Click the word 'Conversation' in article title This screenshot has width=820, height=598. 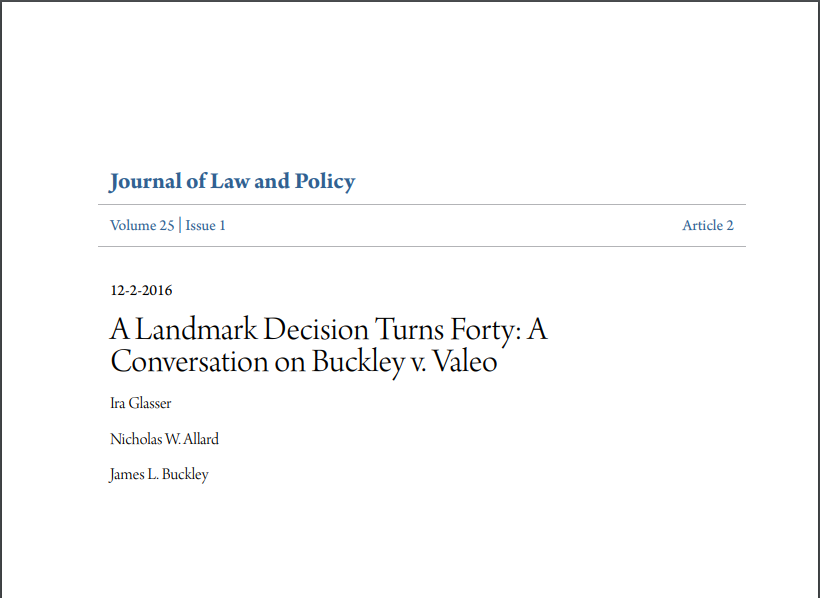(x=189, y=362)
